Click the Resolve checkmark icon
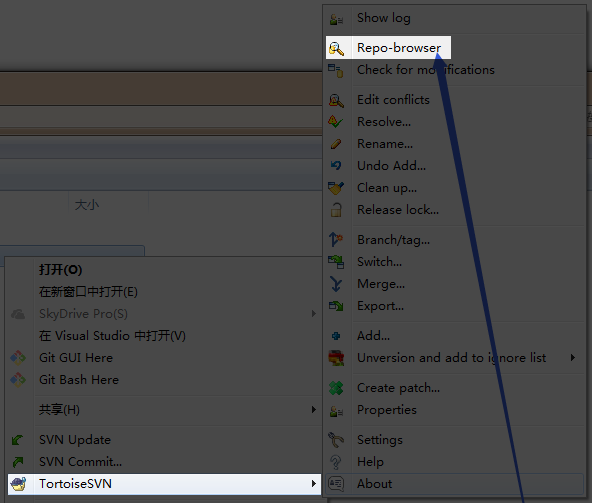 (x=336, y=122)
